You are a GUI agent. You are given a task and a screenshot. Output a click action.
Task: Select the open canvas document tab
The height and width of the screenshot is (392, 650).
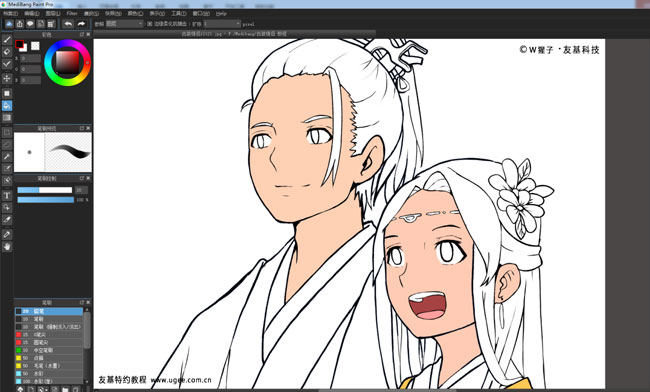234,34
